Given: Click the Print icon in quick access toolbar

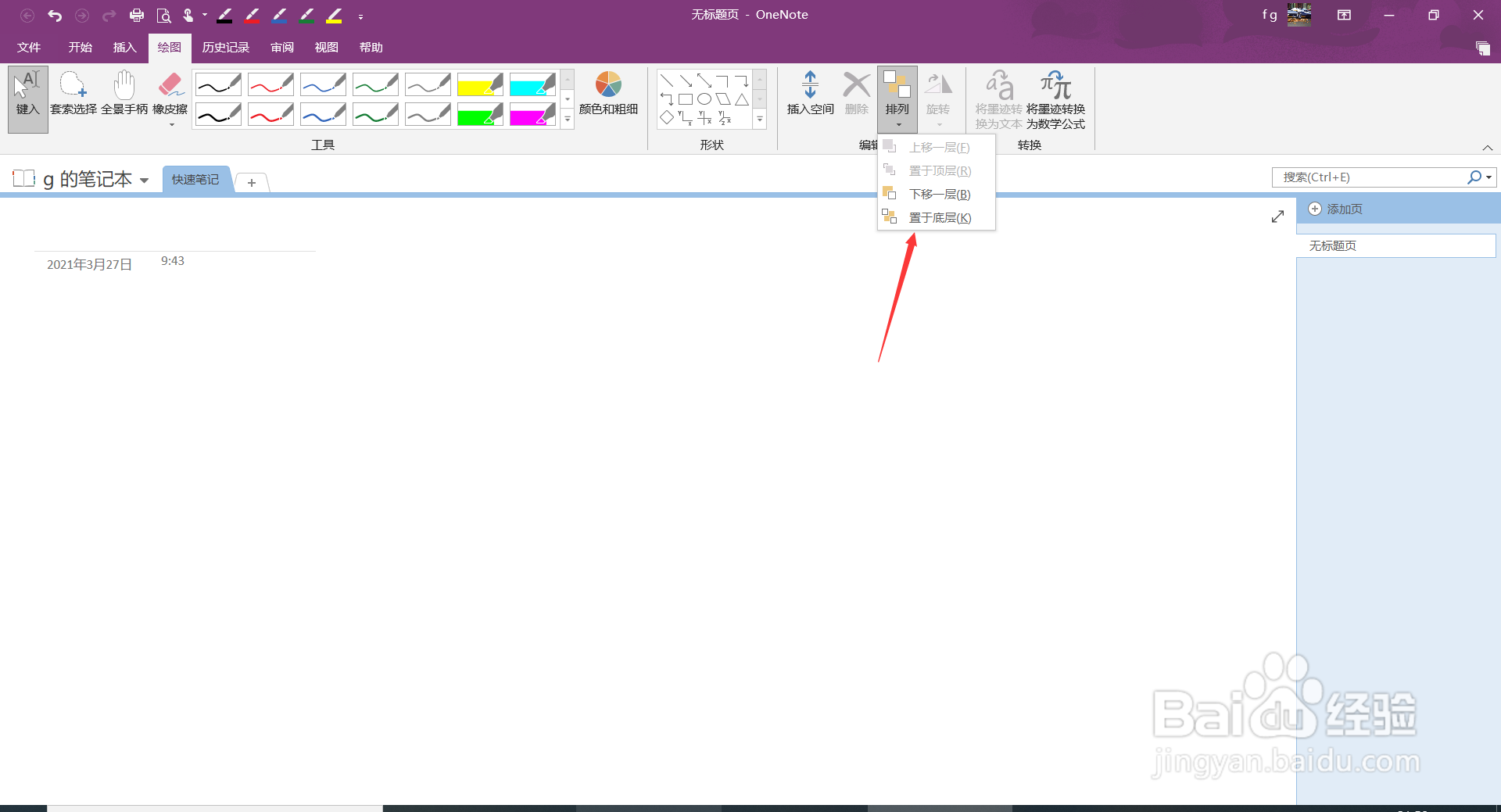Looking at the screenshot, I should point(137,15).
